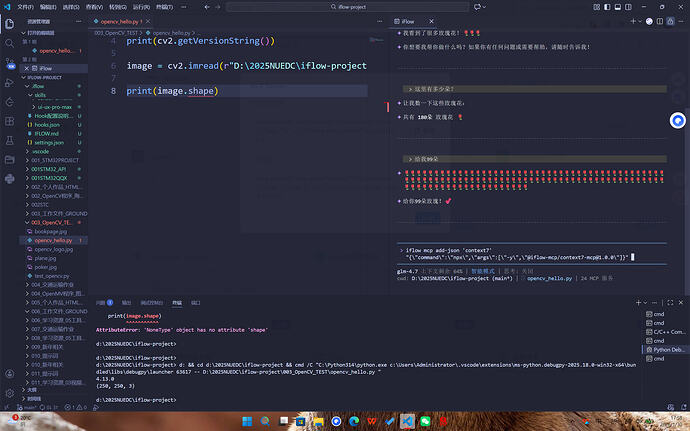Click the floating blue assistant circle icon
The image size is (690, 431).
pyautogui.click(x=677, y=120)
